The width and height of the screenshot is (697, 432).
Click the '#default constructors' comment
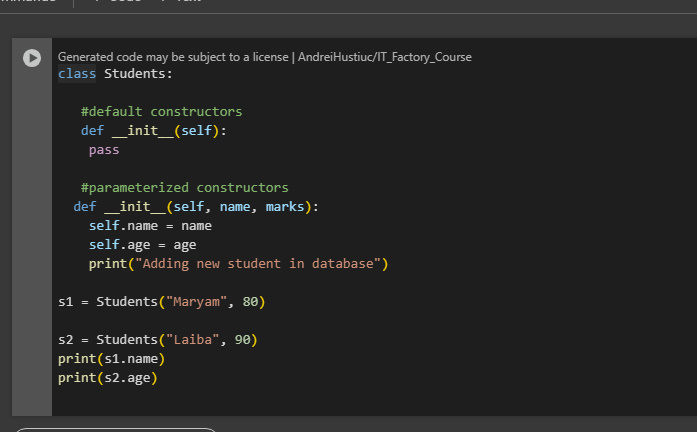tap(161, 112)
